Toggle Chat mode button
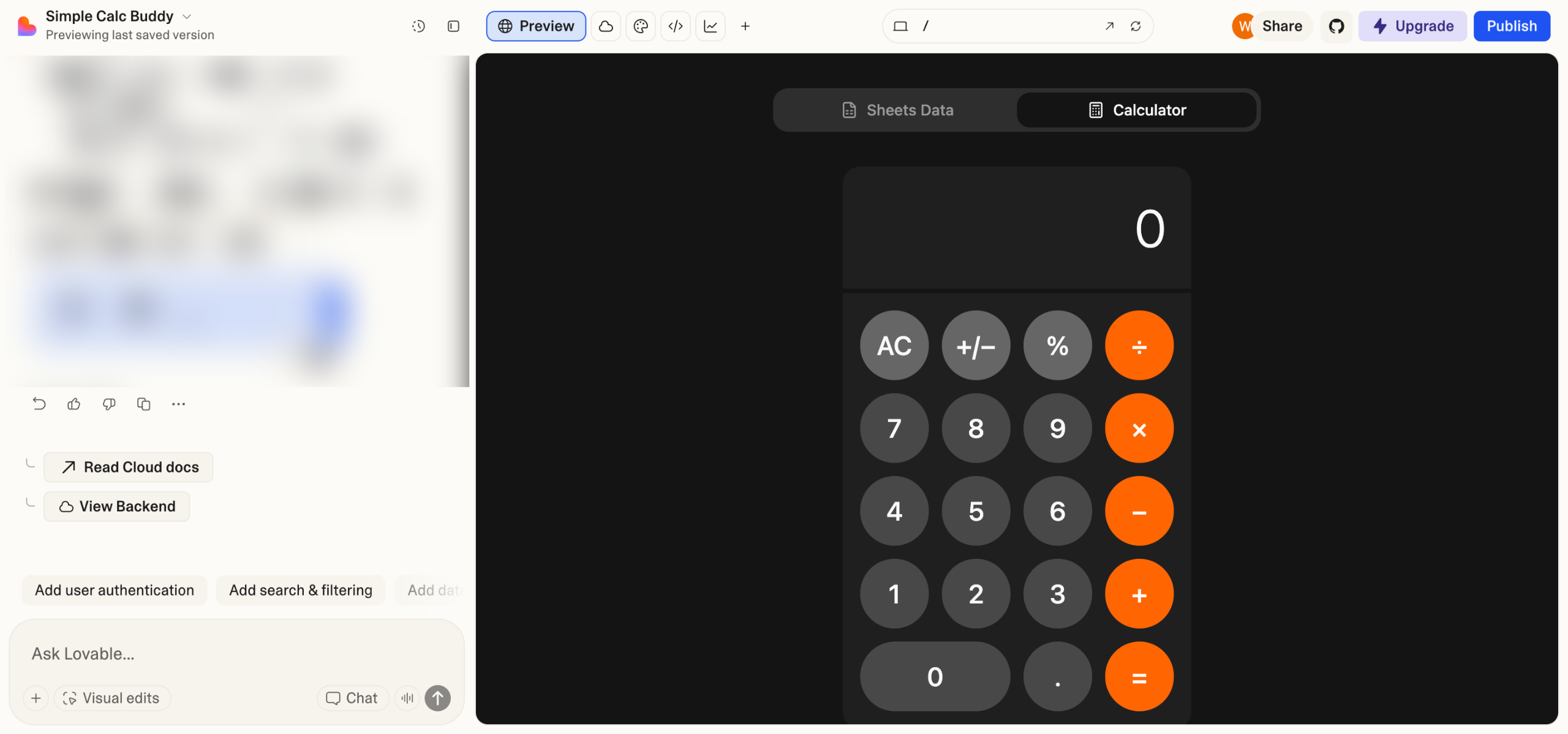 pyautogui.click(x=352, y=698)
